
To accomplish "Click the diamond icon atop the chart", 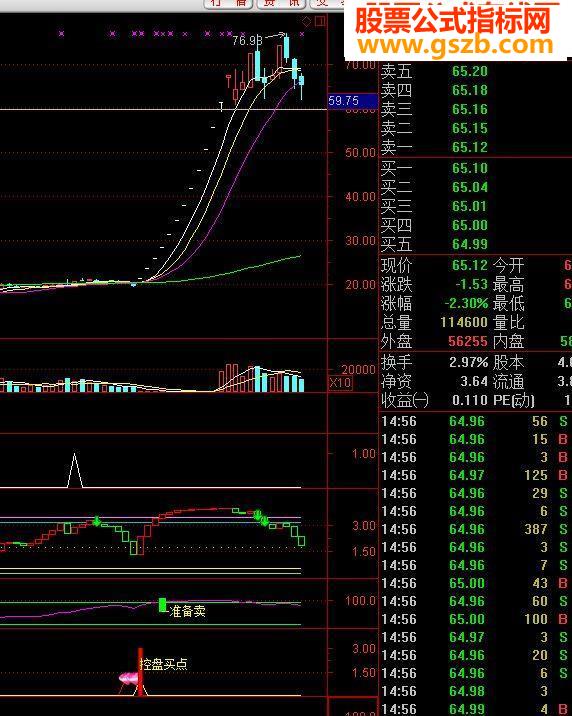I will pos(306,21).
